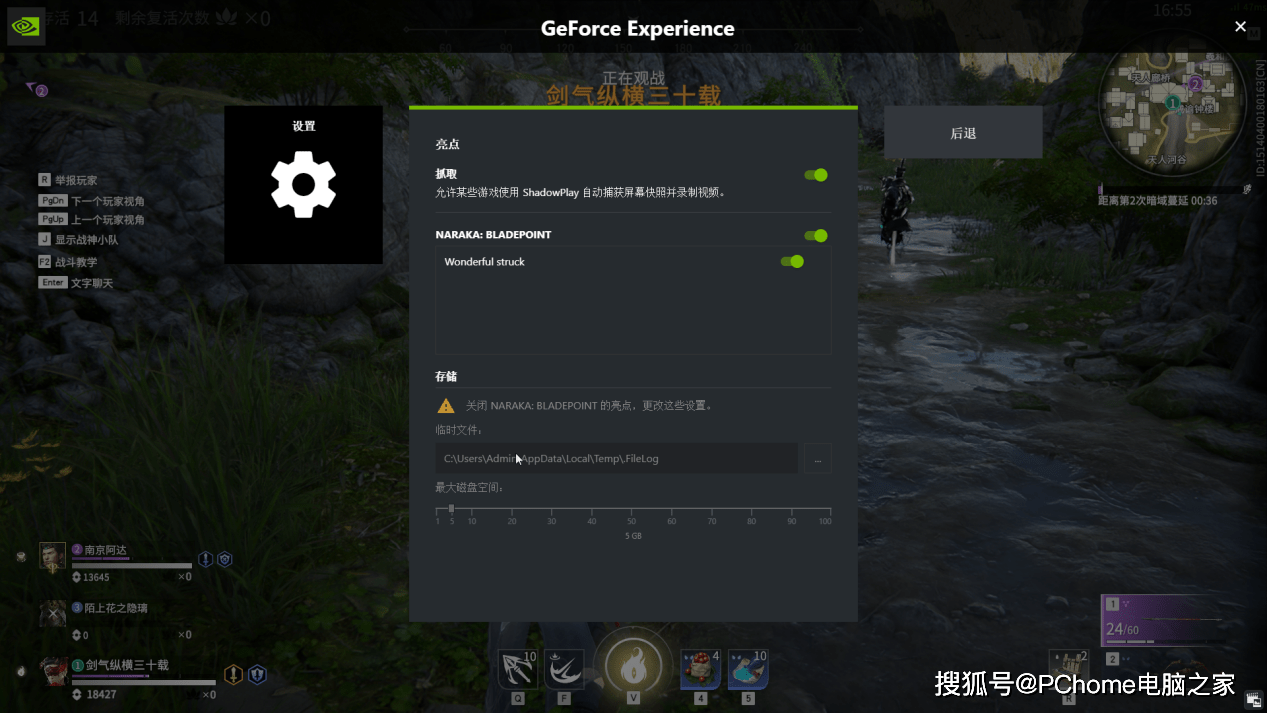The width and height of the screenshot is (1267, 713).
Task: Select the 存储 section header
Action: pyautogui.click(x=447, y=376)
